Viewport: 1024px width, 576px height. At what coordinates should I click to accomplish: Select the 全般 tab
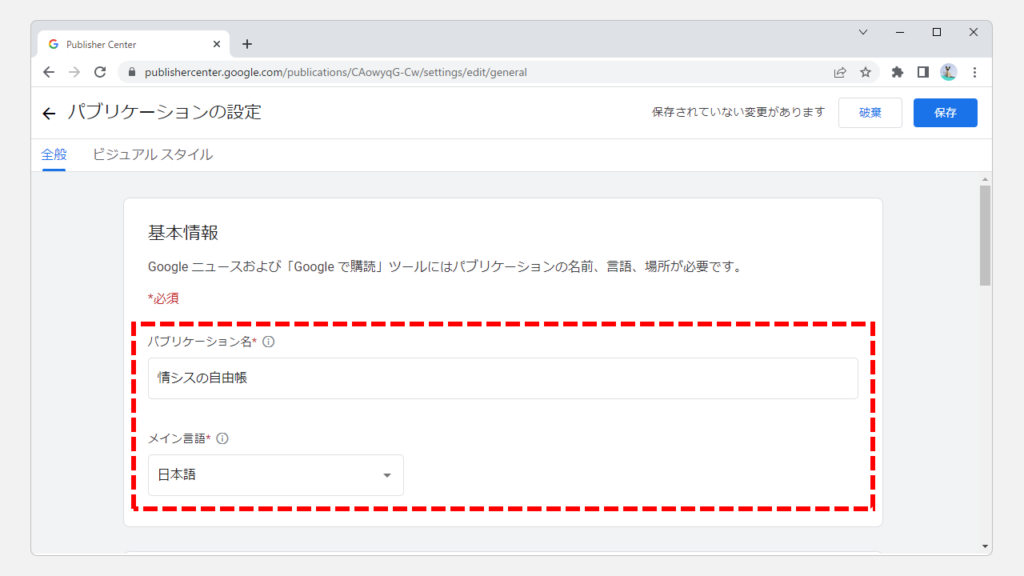53,155
